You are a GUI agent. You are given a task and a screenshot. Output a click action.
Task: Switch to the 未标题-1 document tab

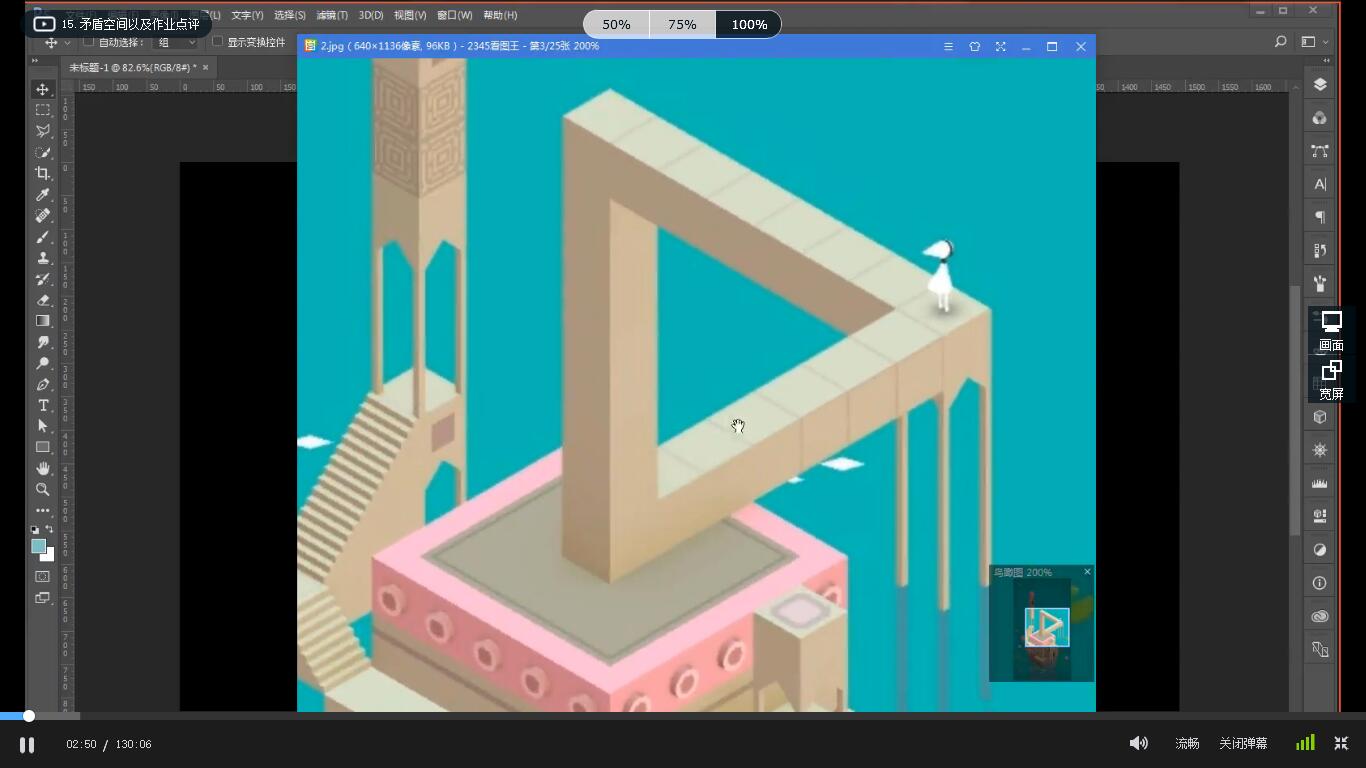[x=132, y=67]
